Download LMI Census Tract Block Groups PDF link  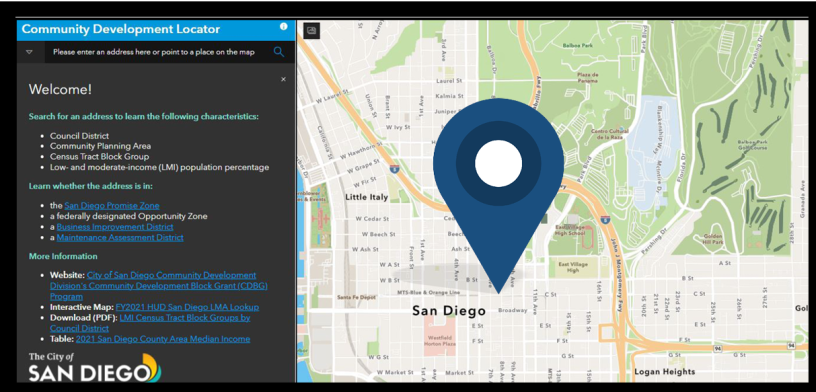150,323
